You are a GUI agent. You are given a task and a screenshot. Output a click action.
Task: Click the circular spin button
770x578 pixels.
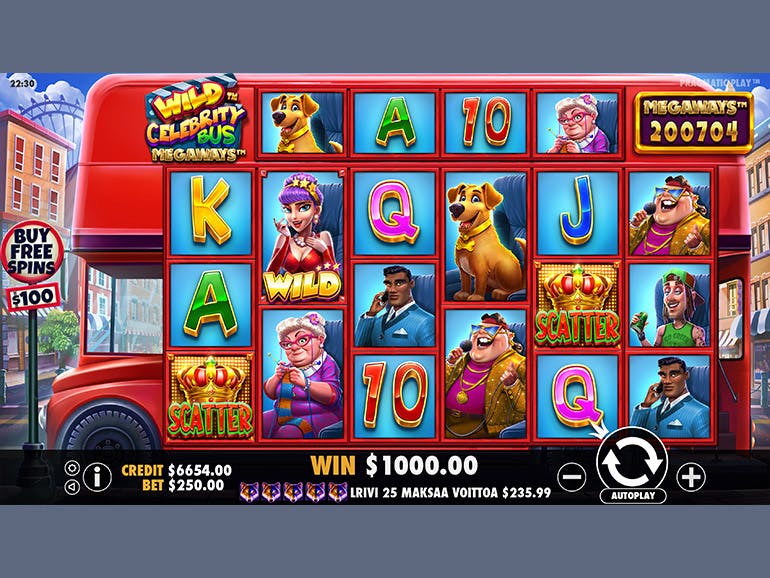tap(632, 463)
